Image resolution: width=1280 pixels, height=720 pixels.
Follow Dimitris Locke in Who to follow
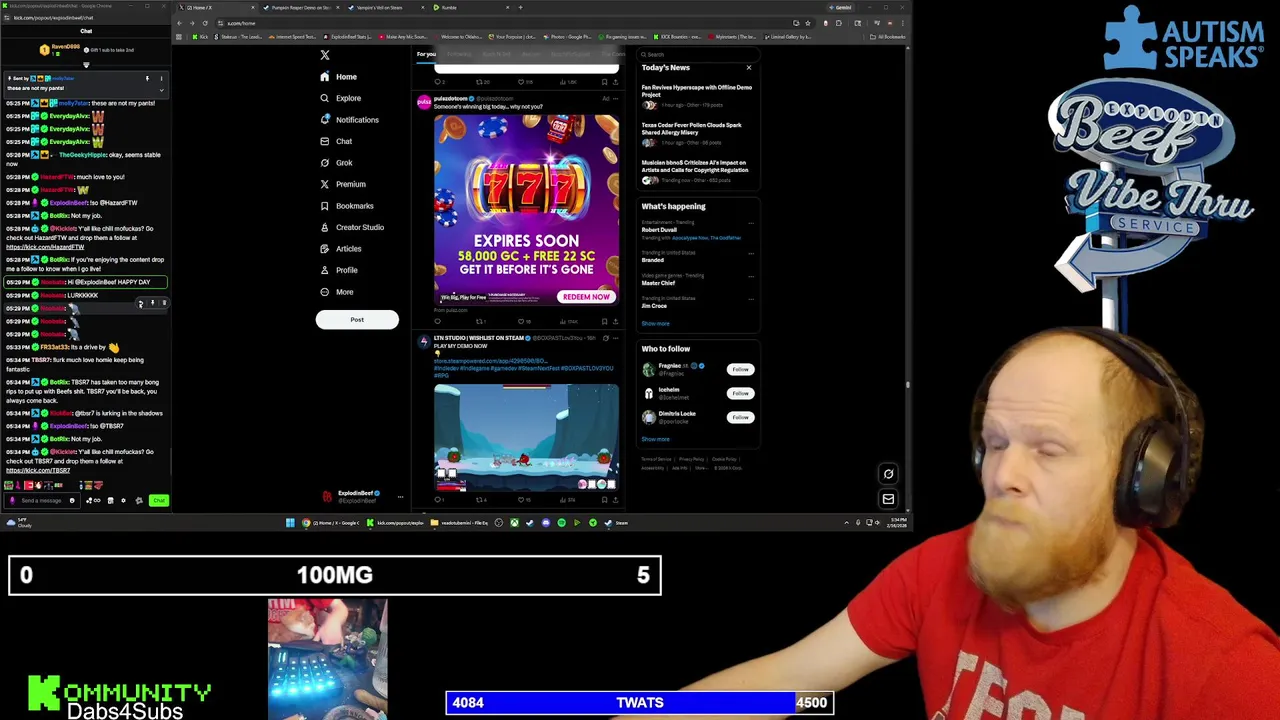[740, 417]
